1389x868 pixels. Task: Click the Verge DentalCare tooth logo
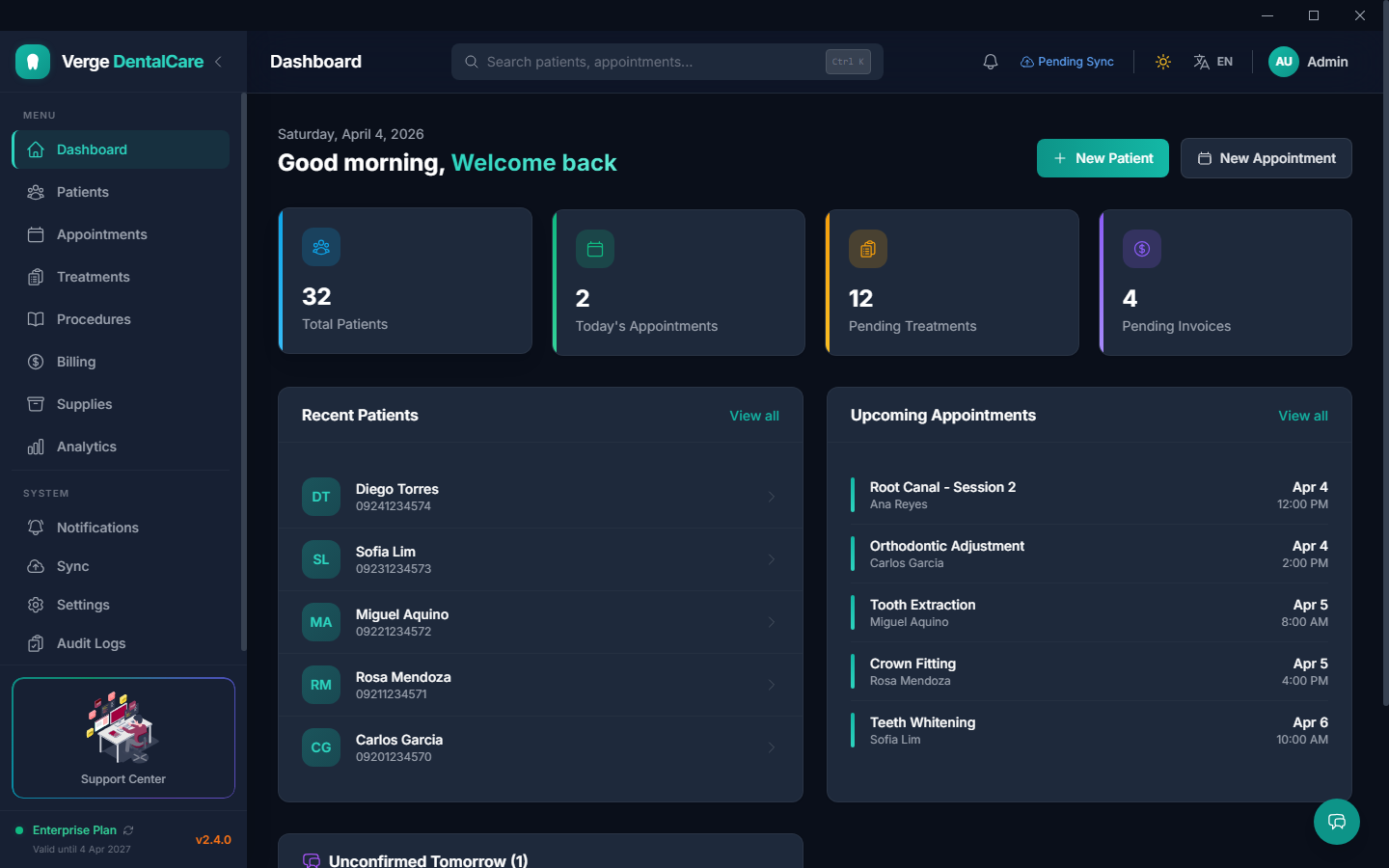point(33,62)
